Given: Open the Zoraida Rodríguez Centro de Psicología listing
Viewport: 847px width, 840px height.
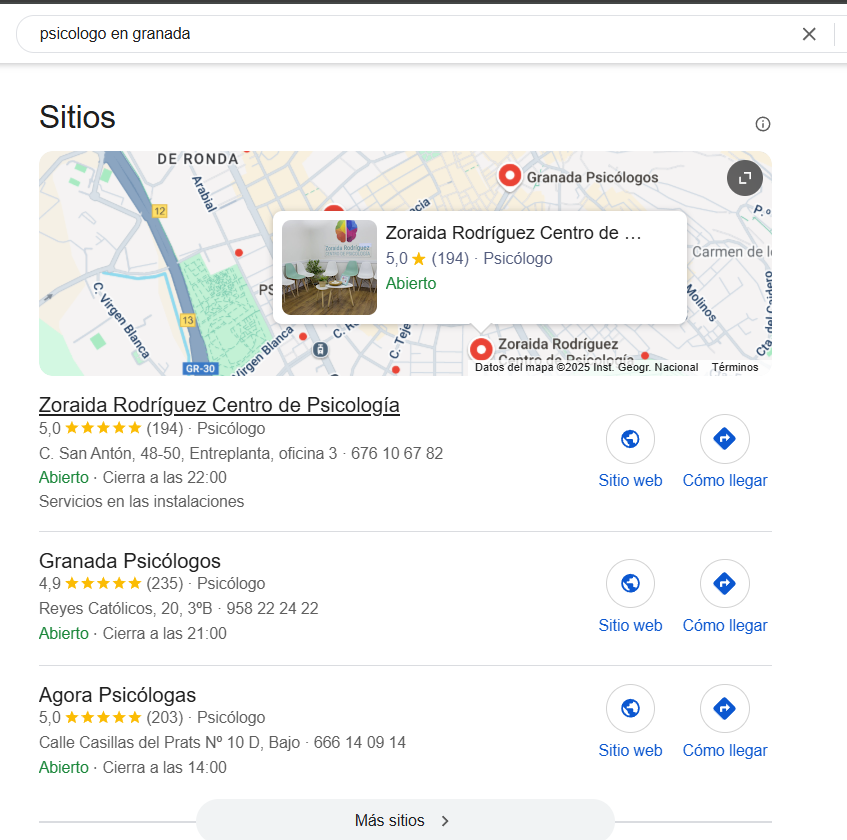Looking at the screenshot, I should pos(219,405).
